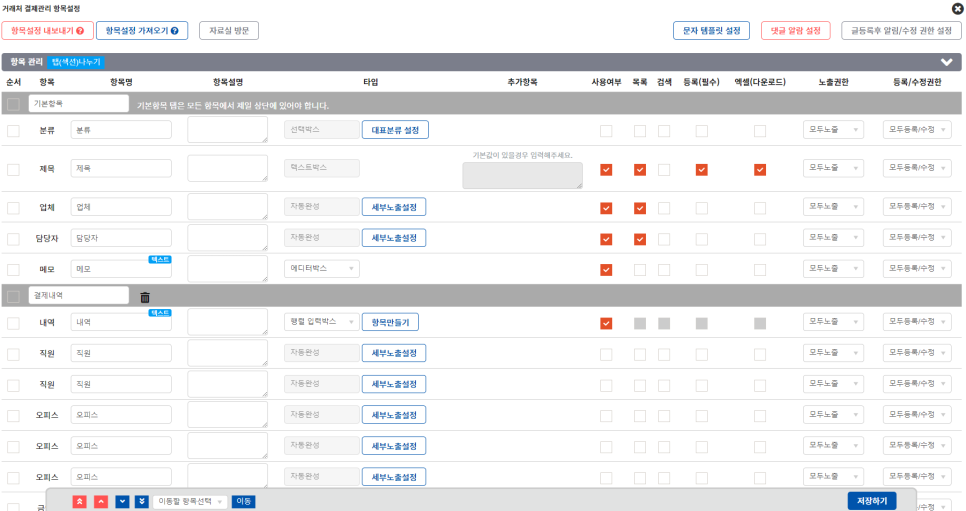Collapse 항목 관리 panel with chevron icon

(x=946, y=62)
